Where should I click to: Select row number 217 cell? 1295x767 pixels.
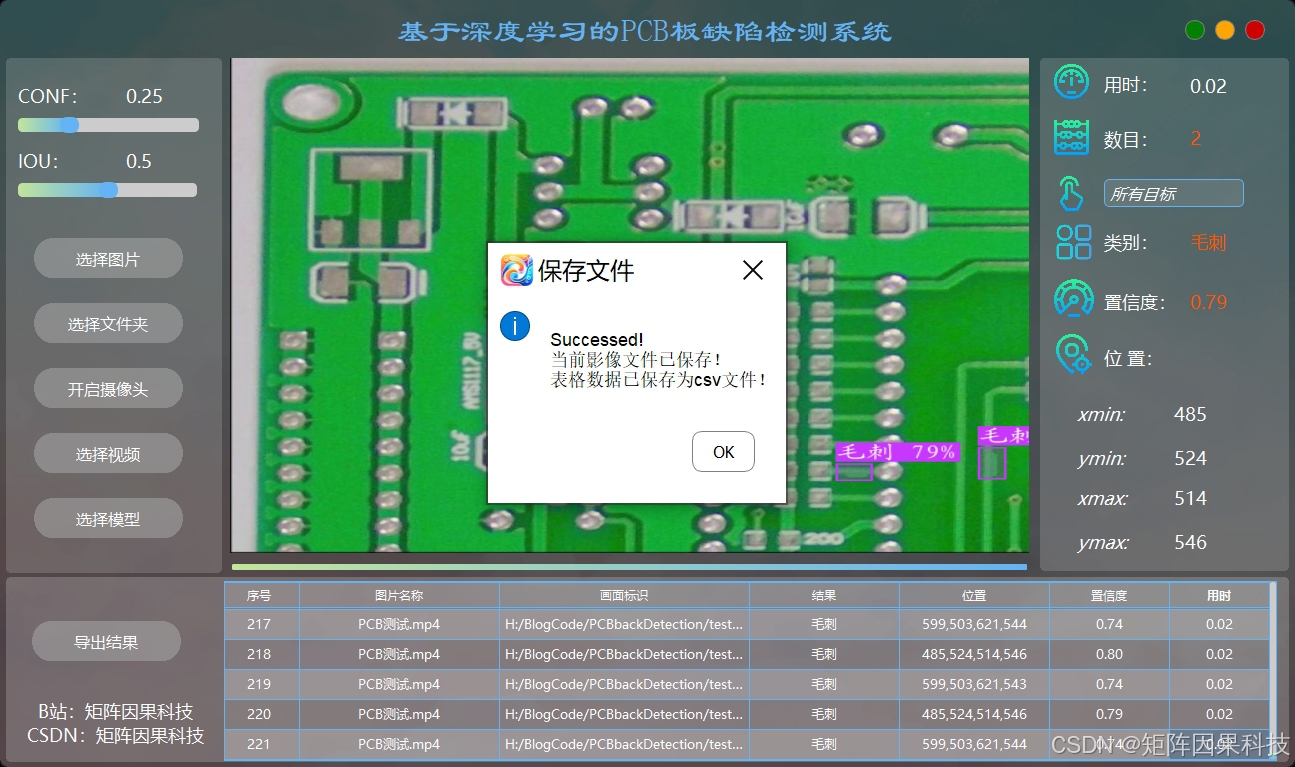pyautogui.click(x=259, y=624)
